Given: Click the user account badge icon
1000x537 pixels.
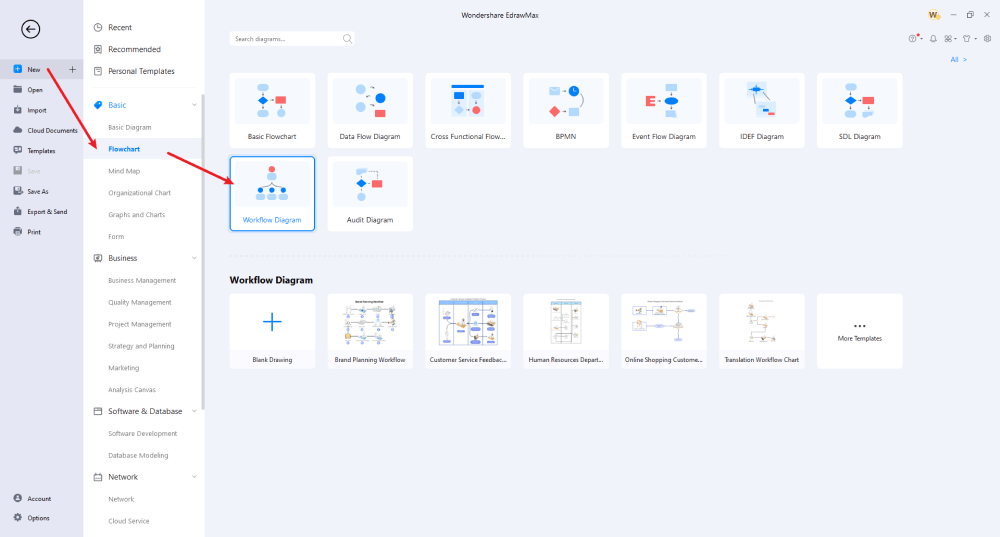Looking at the screenshot, I should (934, 15).
